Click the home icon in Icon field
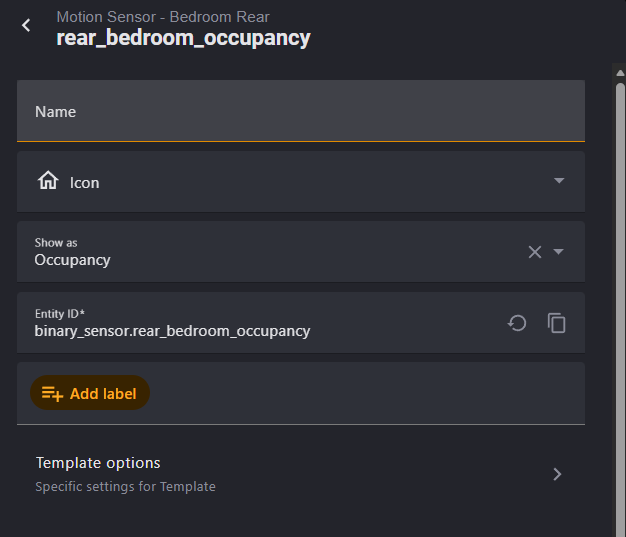 click(x=47, y=181)
